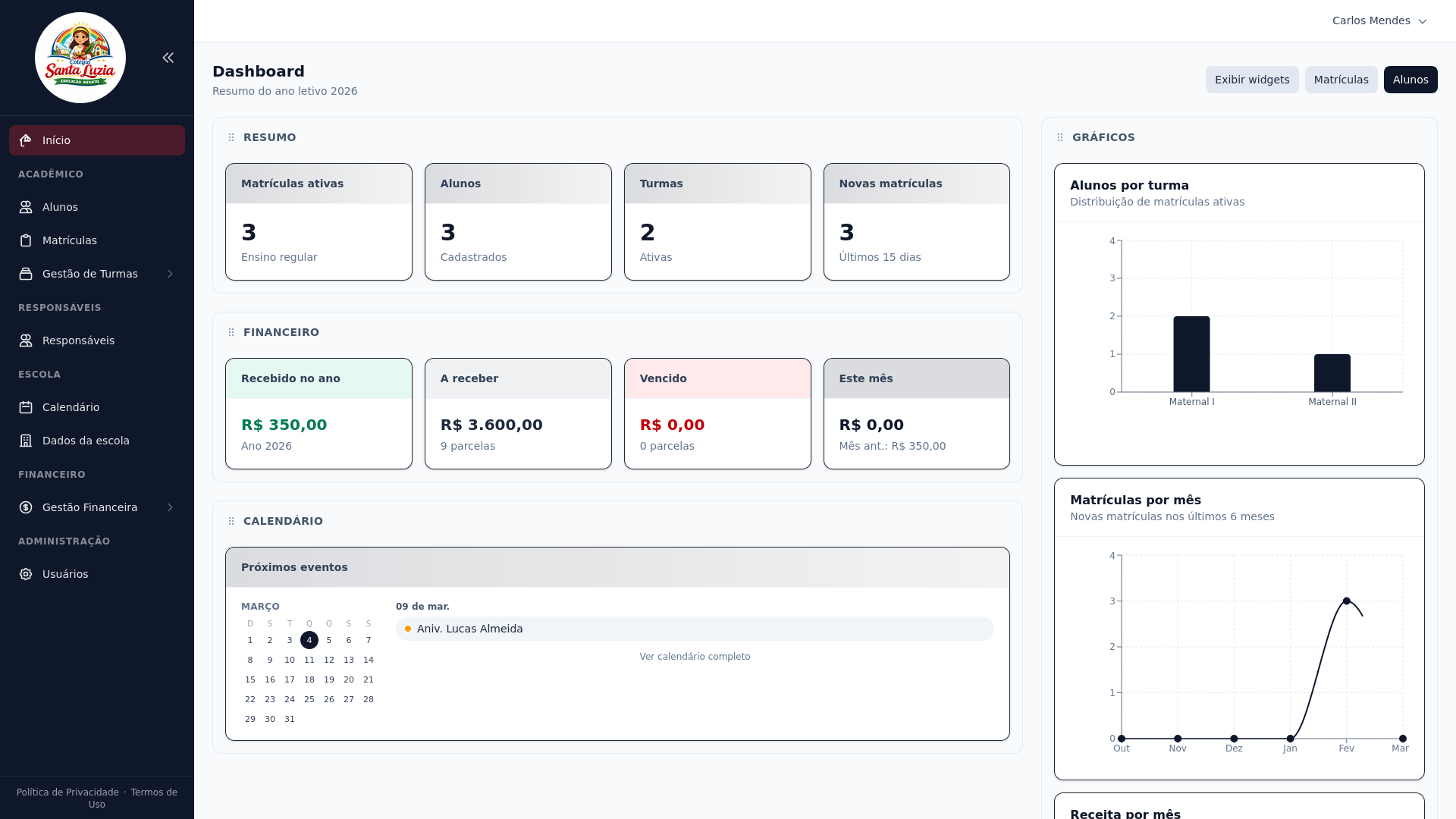Click the Dados da escola building icon

tap(26, 441)
